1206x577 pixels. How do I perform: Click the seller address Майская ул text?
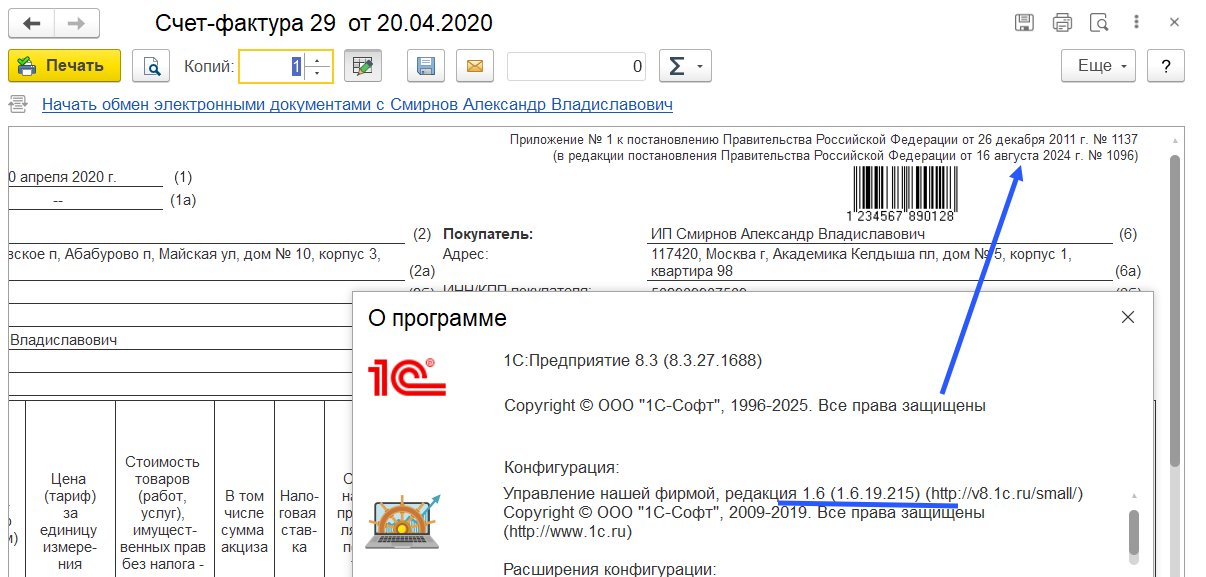click(x=194, y=254)
